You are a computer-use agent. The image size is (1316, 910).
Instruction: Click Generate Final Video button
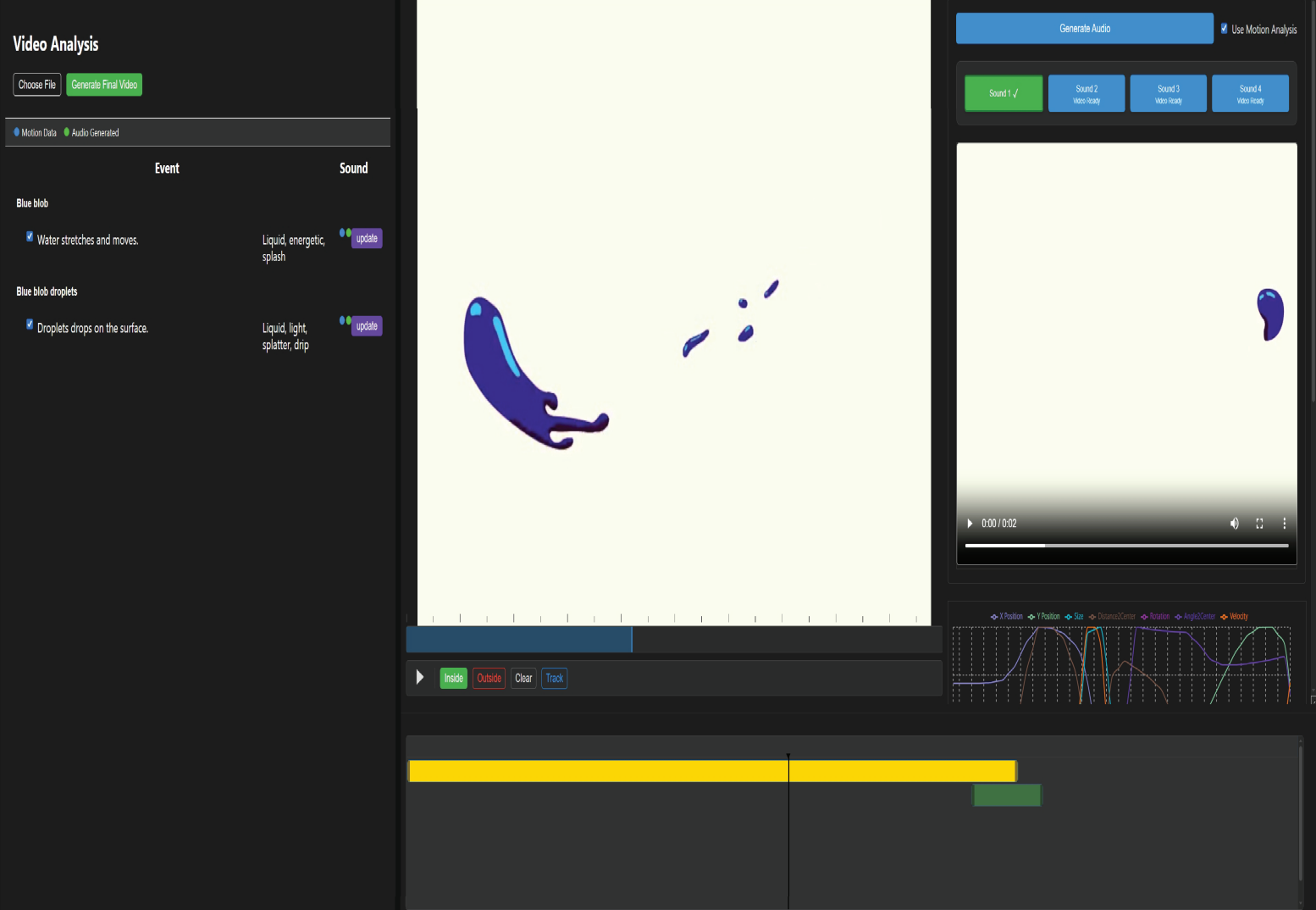click(104, 85)
